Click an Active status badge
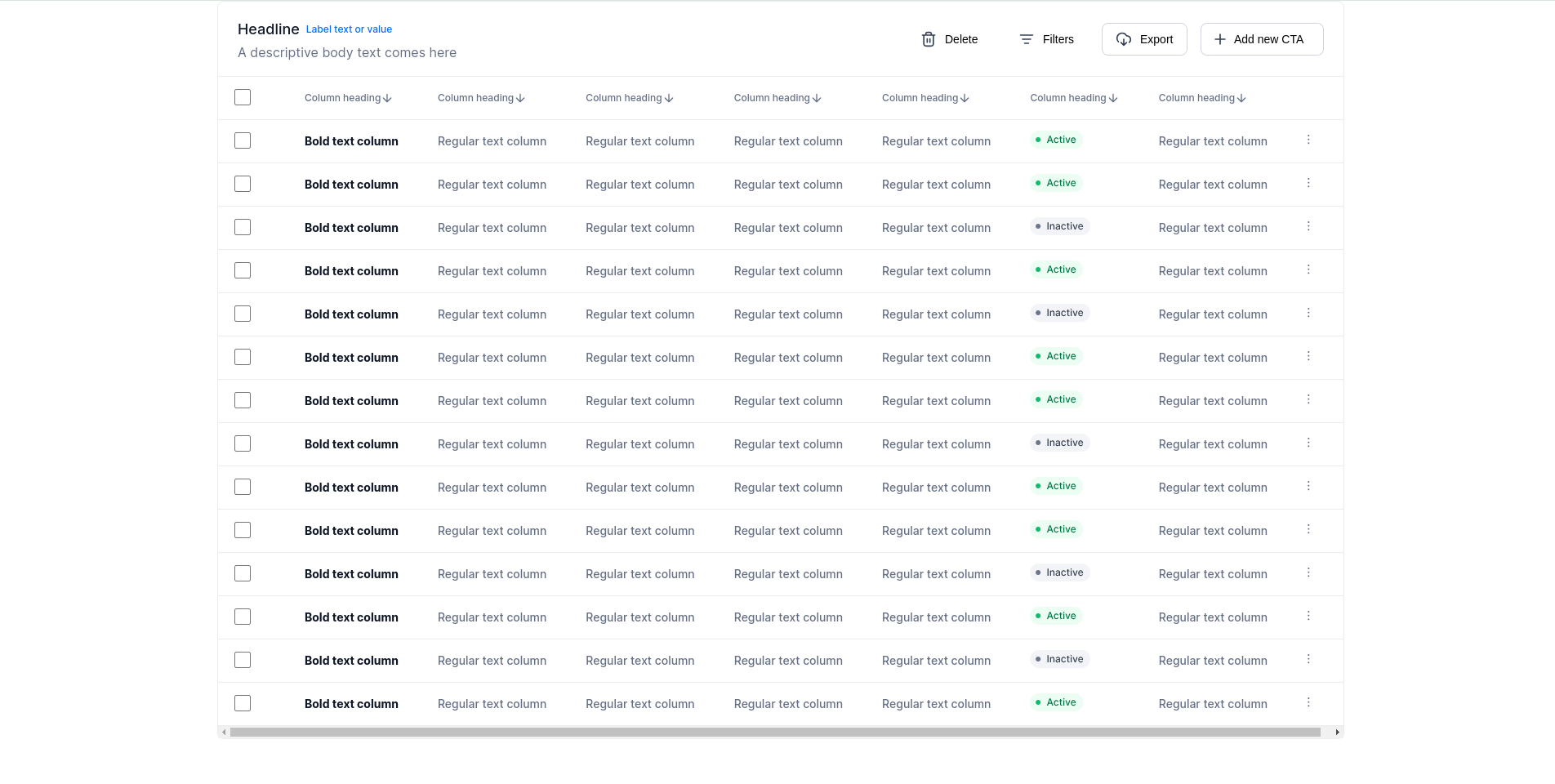This screenshot has width=1555, height=784. [1055, 140]
